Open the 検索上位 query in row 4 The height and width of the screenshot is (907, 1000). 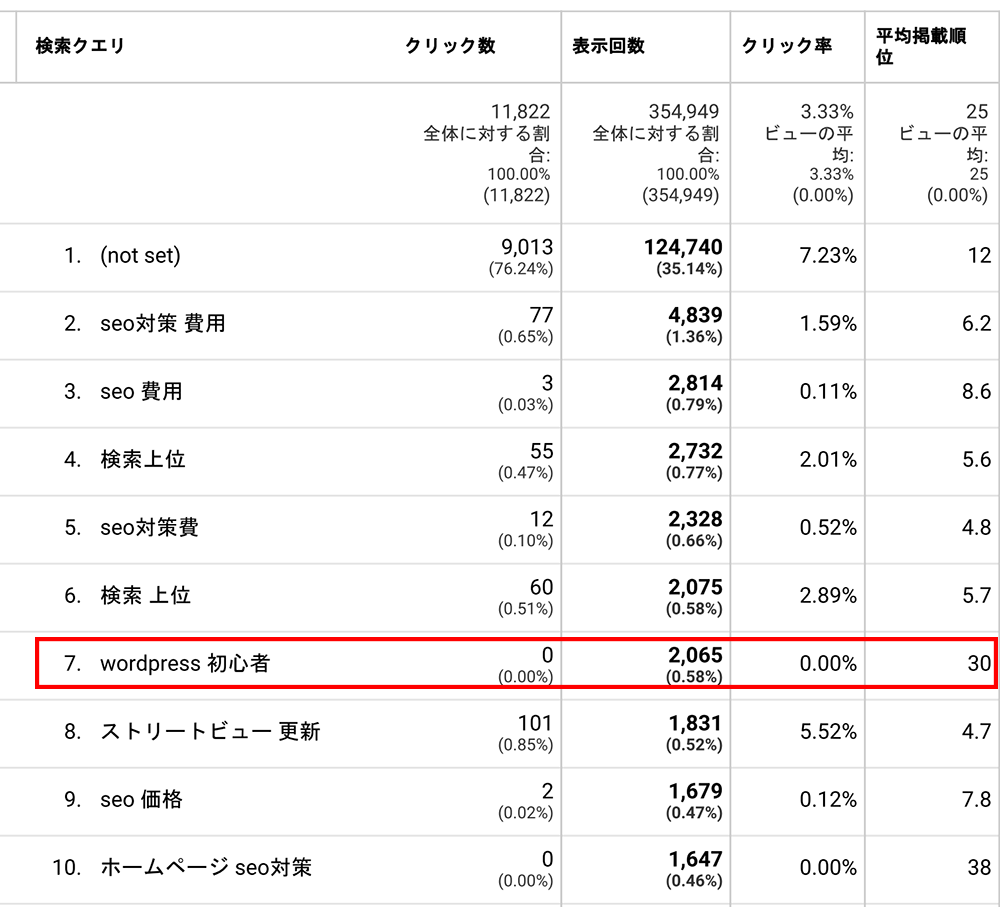pyautogui.click(x=143, y=459)
